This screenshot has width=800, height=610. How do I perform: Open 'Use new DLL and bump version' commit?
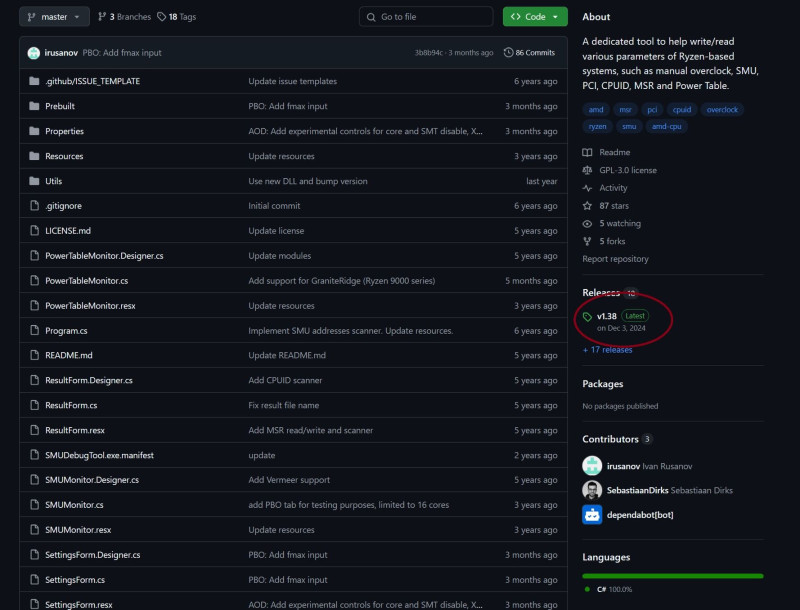click(308, 181)
